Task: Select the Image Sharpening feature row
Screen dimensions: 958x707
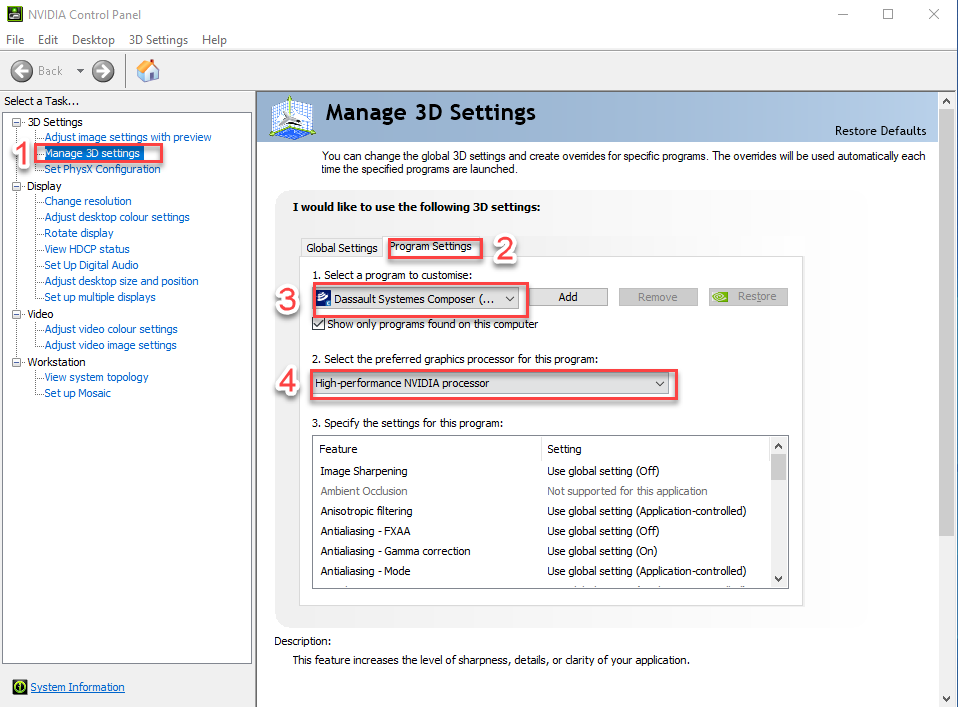Action: pyautogui.click(x=541, y=471)
